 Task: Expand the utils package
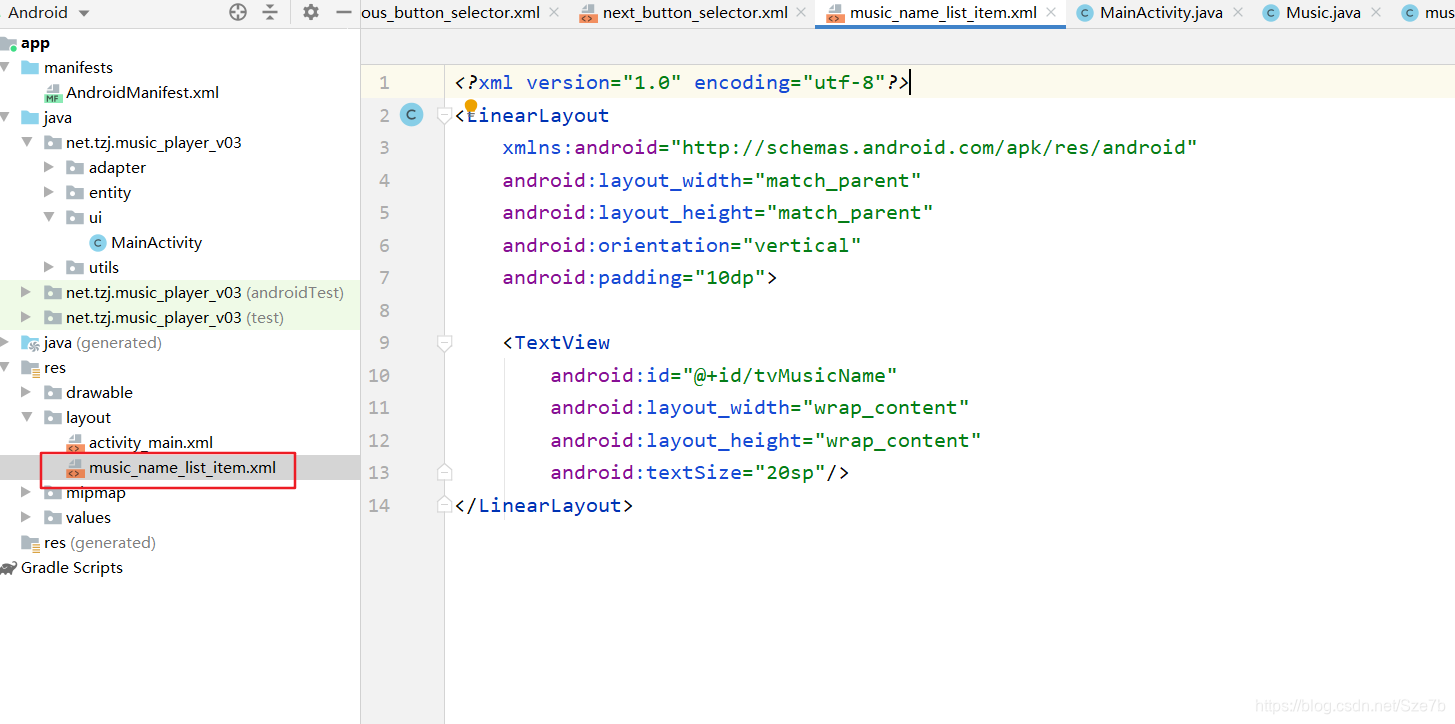pyautogui.click(x=49, y=267)
